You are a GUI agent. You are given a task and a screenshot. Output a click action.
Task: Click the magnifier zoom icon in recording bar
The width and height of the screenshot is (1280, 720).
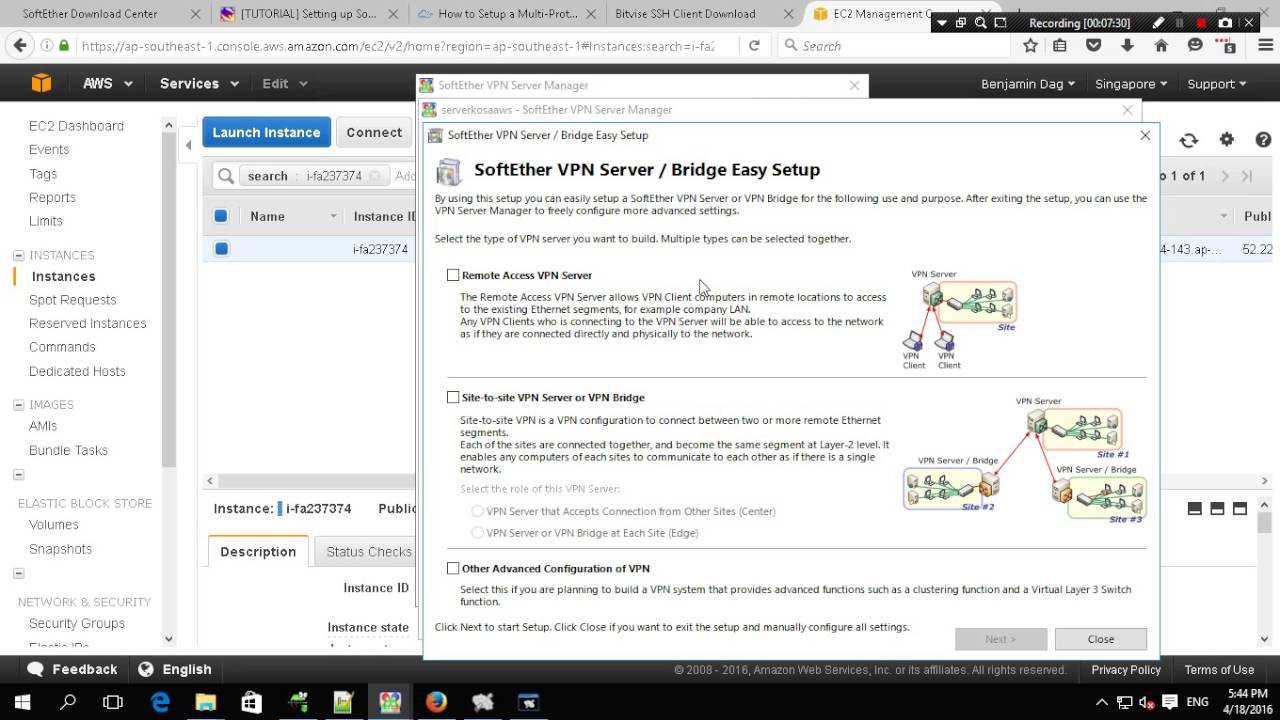[x=981, y=22]
